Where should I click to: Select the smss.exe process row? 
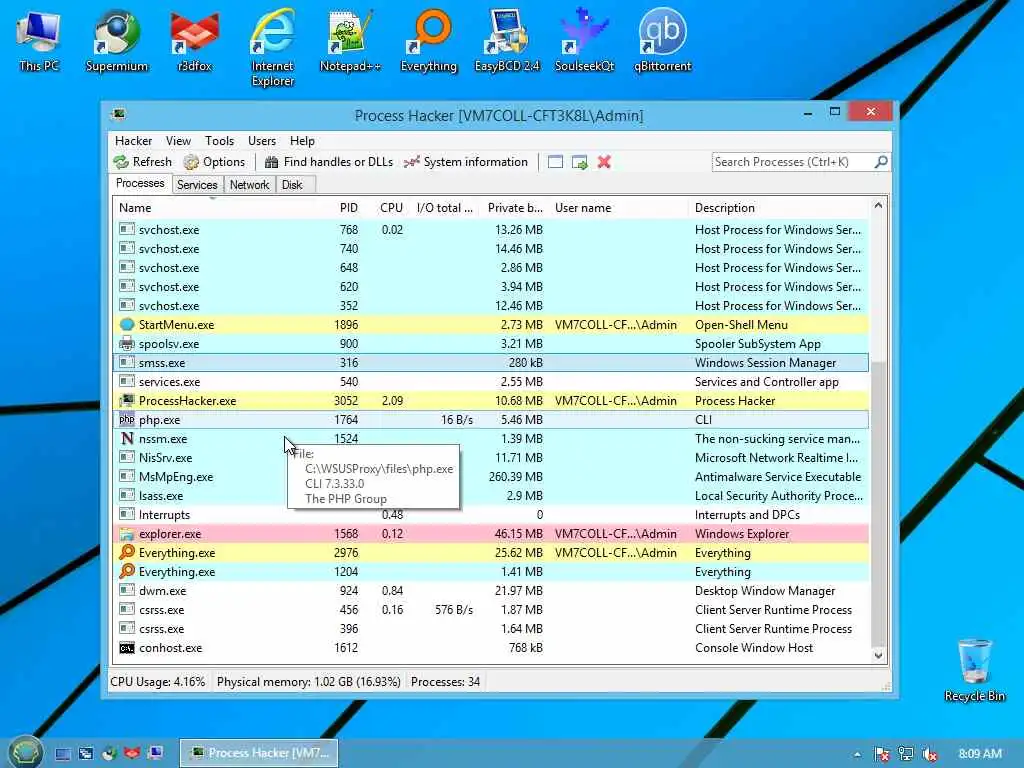(x=491, y=362)
